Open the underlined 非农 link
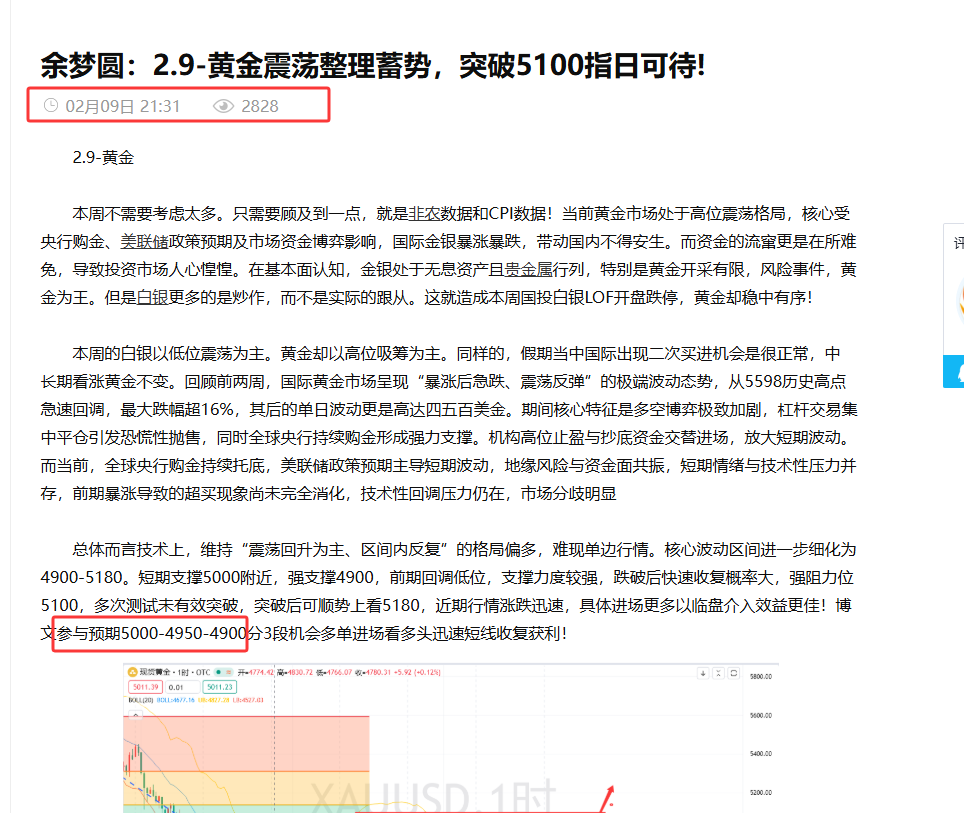The width and height of the screenshot is (964, 813). 424,213
